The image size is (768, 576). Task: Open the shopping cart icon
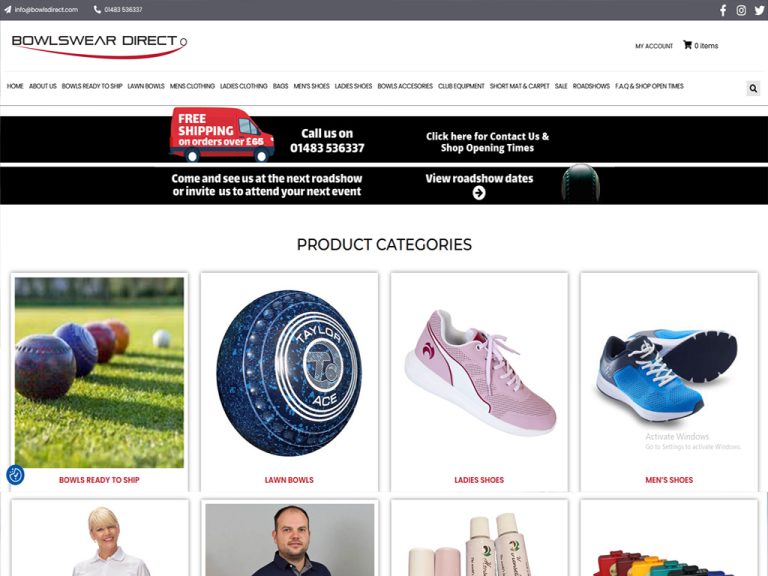click(687, 45)
